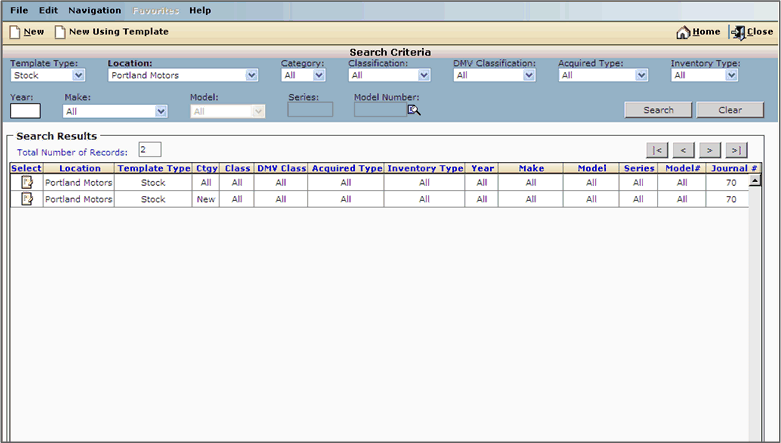
Task: Open the DMV Classification dropdown
Action: coord(494,75)
